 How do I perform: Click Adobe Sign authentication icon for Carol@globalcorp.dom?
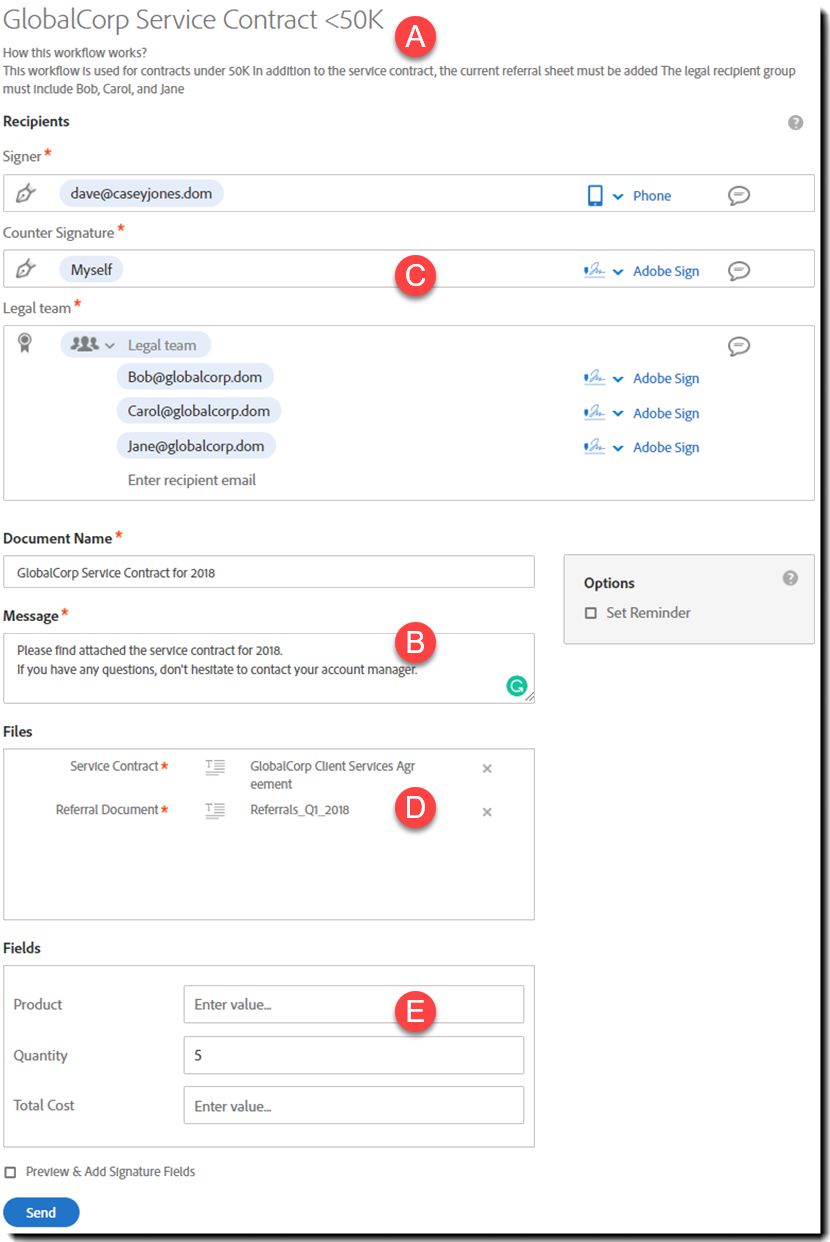[x=594, y=413]
